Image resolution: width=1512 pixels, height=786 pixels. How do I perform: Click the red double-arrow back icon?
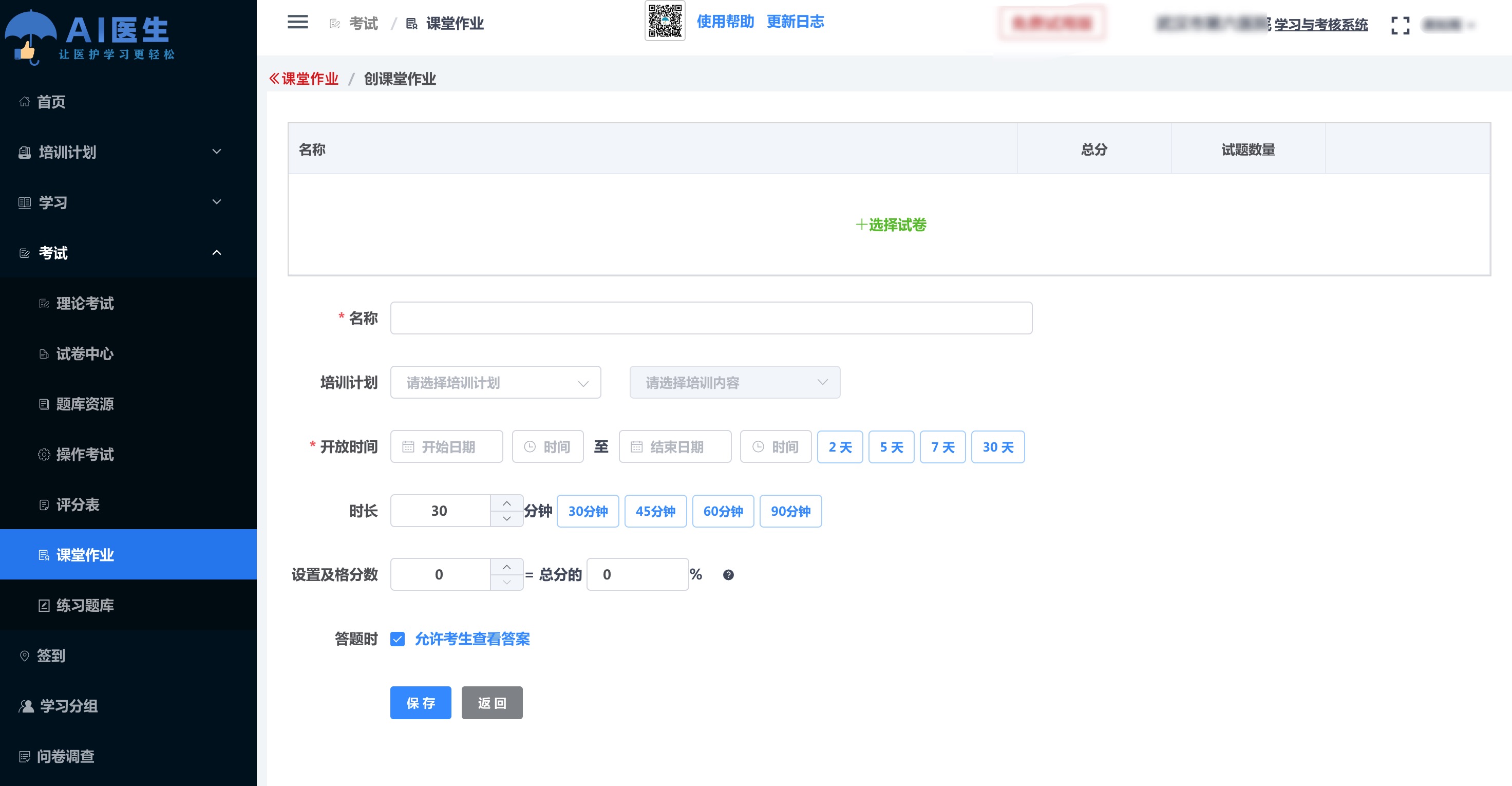point(274,79)
